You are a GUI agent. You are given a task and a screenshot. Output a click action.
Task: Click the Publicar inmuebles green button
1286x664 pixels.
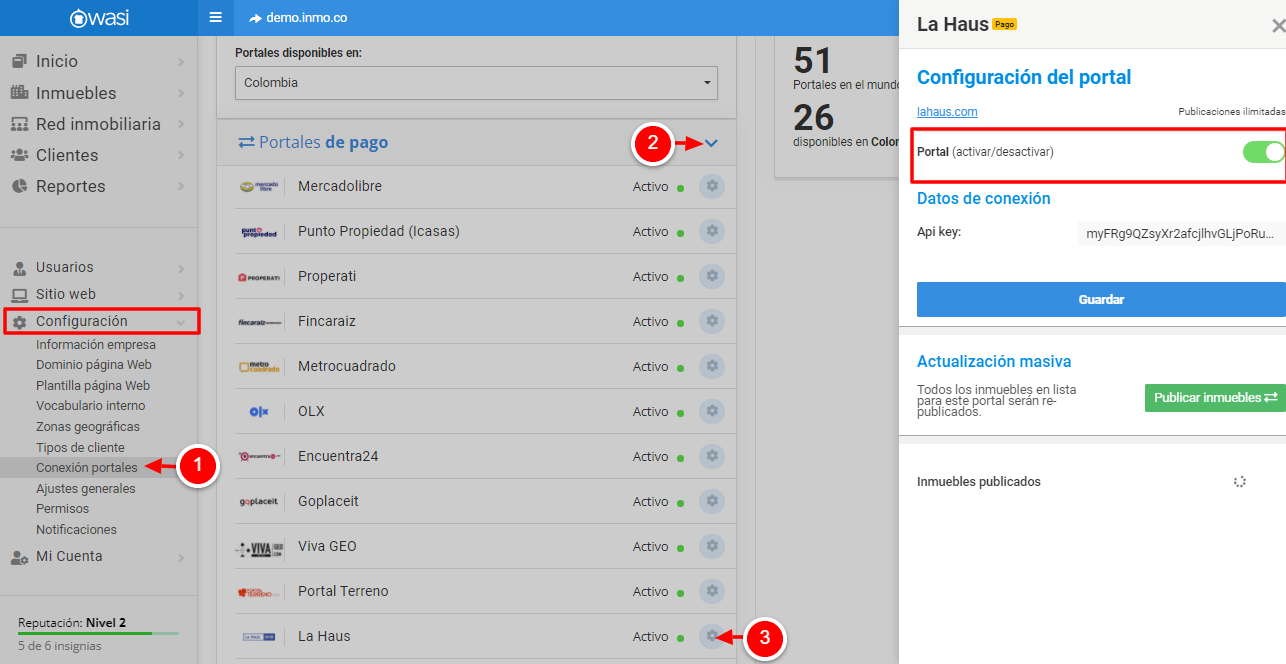point(1214,397)
